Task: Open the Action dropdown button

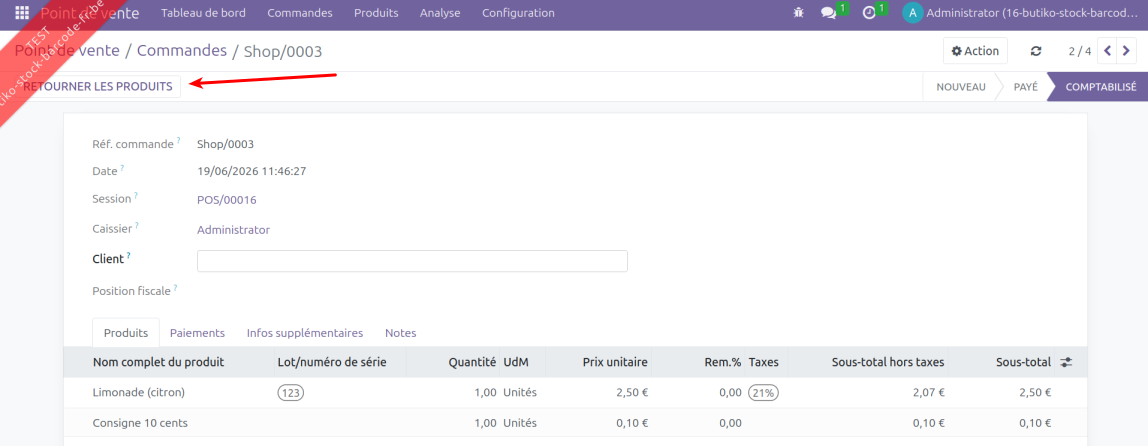Action: pyautogui.click(x=974, y=51)
